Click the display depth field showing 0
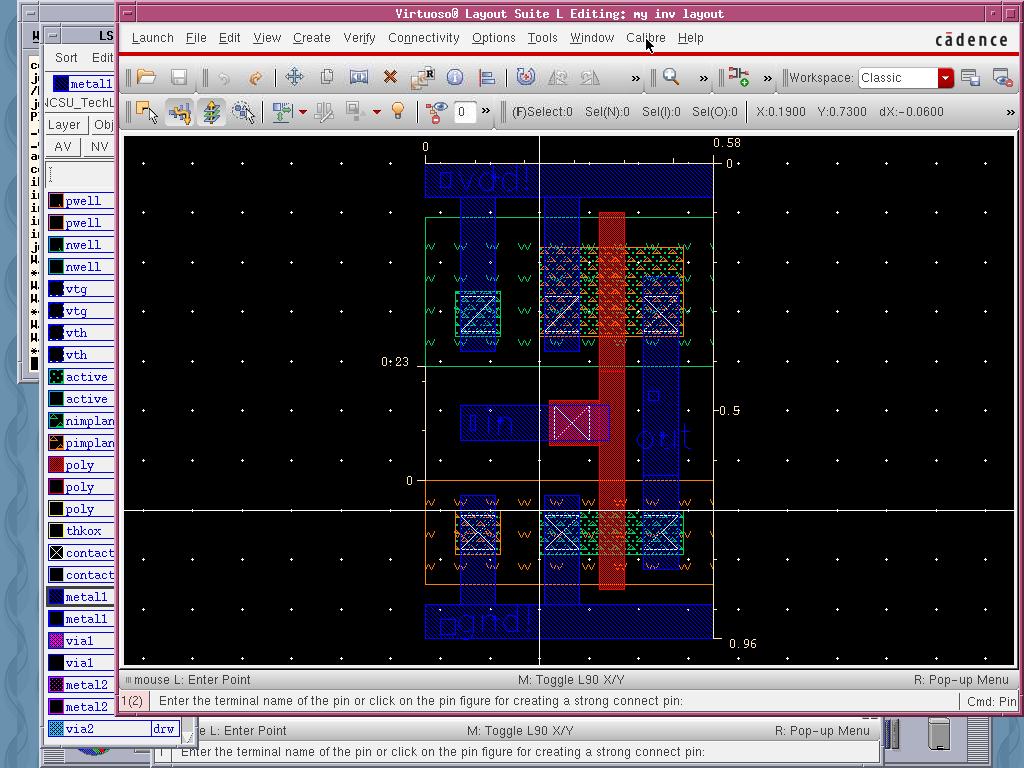The height and width of the screenshot is (768, 1024). tap(464, 112)
